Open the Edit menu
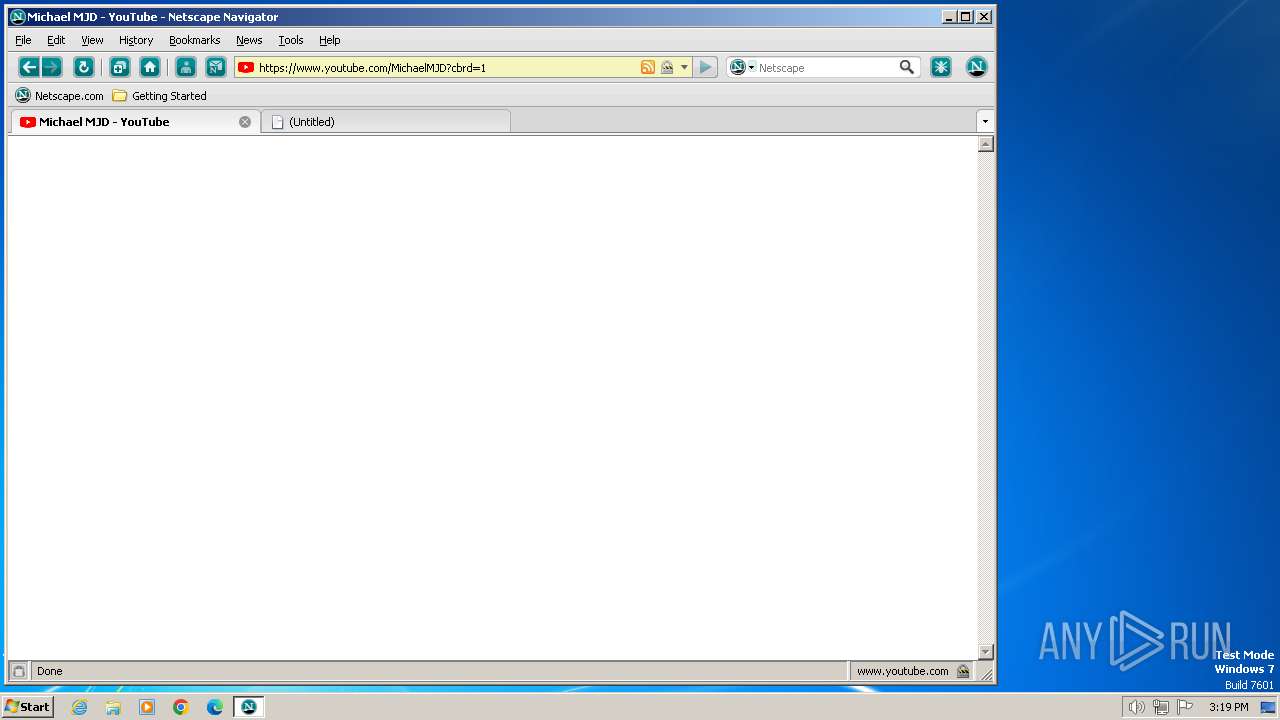The height and width of the screenshot is (720, 1280). click(x=56, y=40)
